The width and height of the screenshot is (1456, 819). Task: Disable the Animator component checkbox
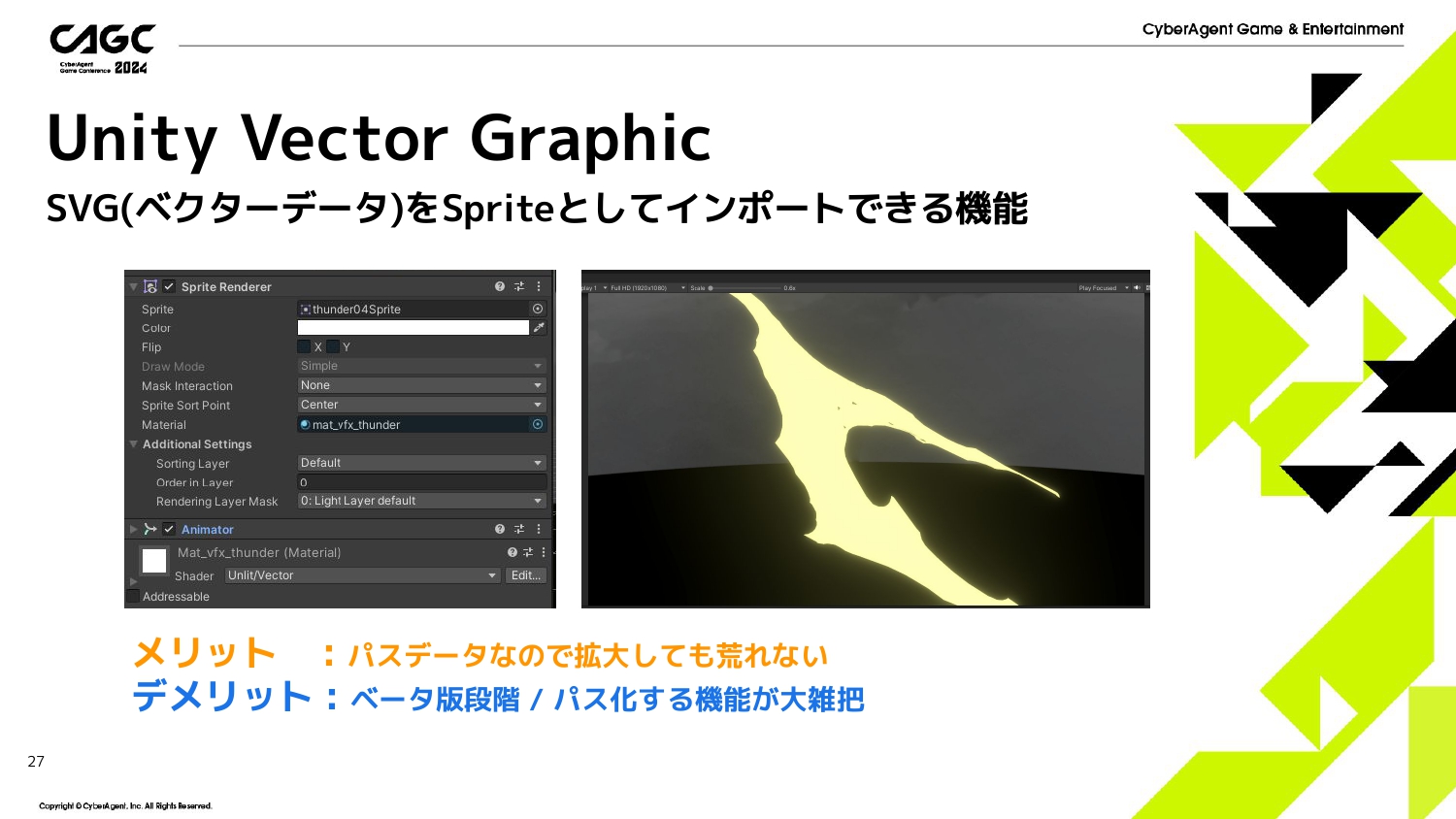(x=169, y=529)
